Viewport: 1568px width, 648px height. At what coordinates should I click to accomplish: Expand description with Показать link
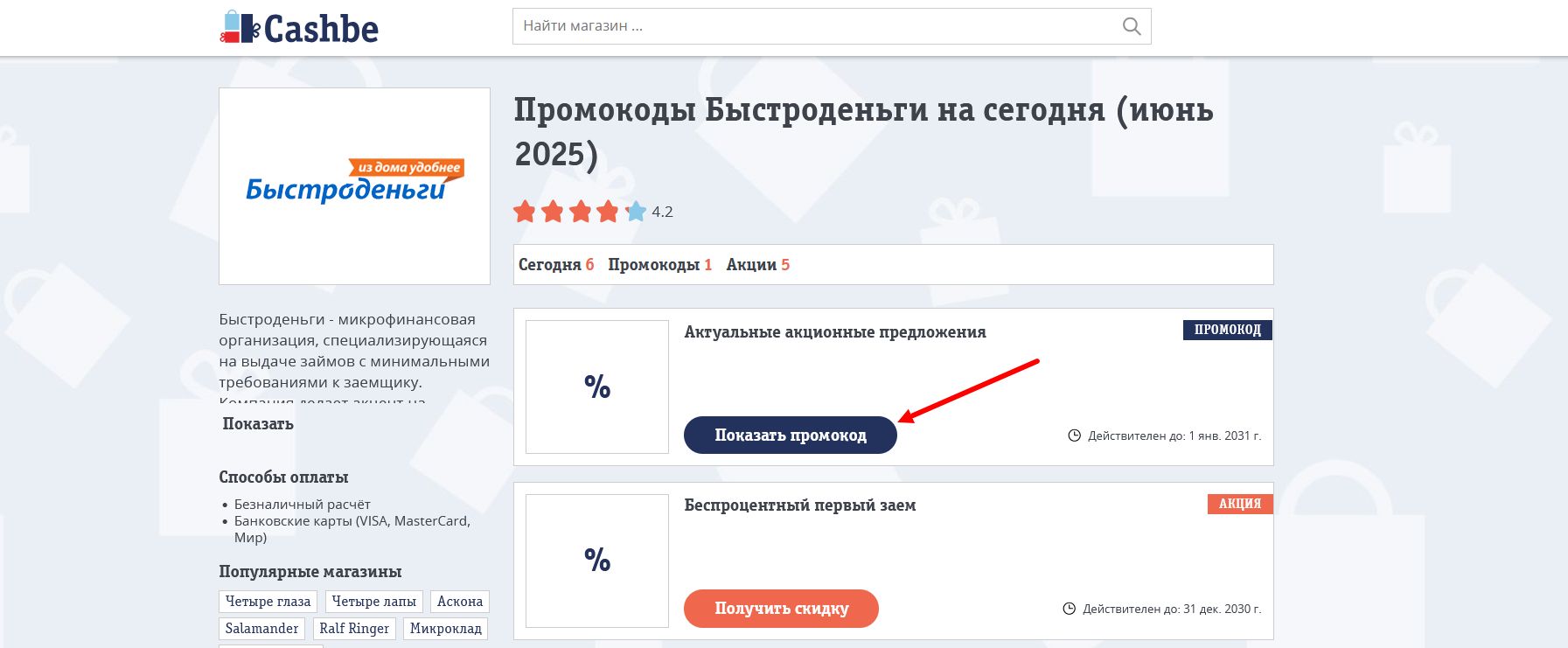(x=258, y=424)
